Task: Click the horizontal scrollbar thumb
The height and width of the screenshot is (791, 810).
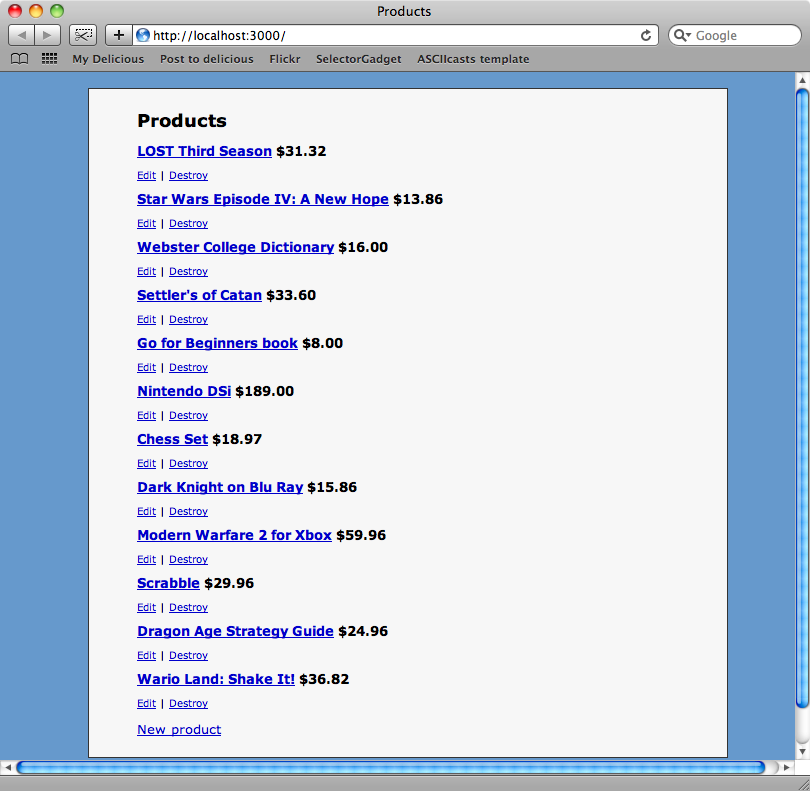Action: (391, 767)
